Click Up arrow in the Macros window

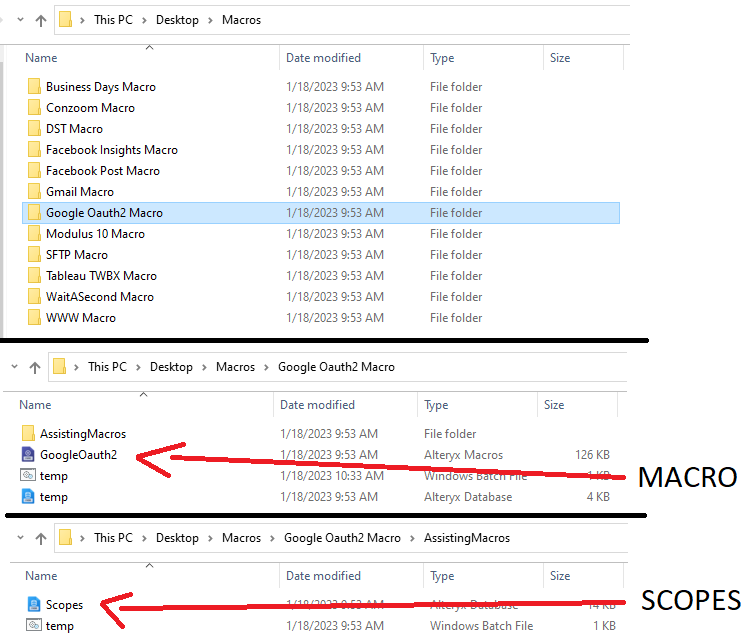click(41, 20)
